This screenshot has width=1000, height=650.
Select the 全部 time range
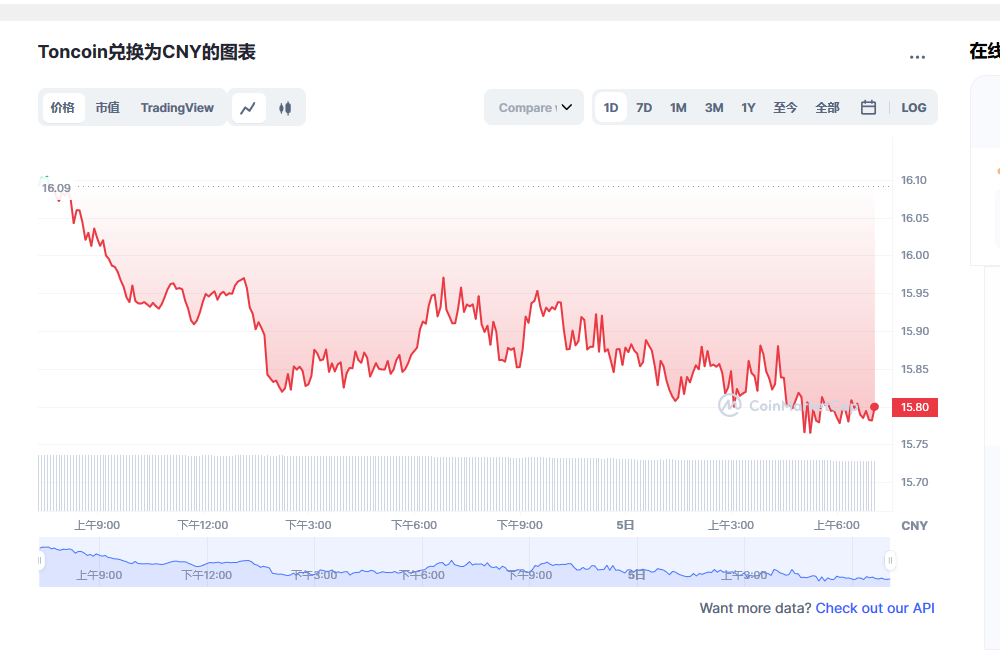[827, 108]
